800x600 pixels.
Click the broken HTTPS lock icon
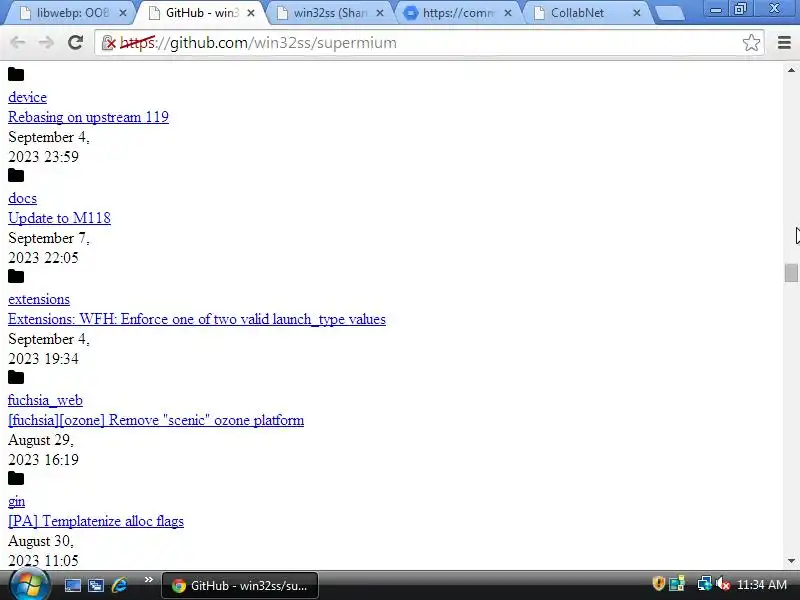pyautogui.click(x=109, y=43)
